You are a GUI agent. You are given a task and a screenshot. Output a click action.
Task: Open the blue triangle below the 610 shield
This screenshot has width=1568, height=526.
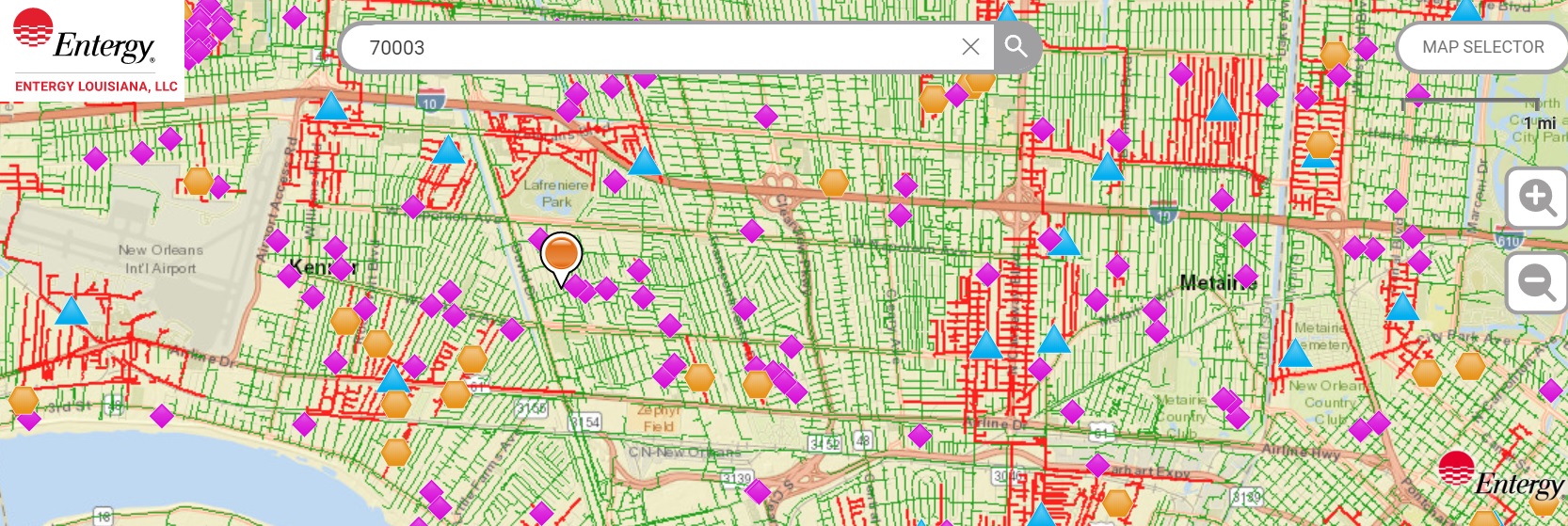tap(1402, 307)
